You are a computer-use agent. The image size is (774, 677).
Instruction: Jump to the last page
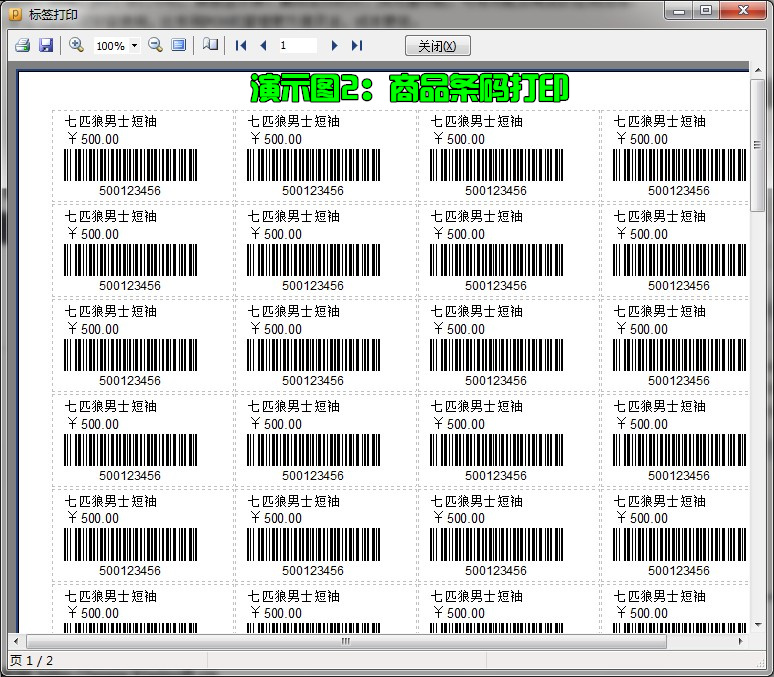[x=357, y=45]
